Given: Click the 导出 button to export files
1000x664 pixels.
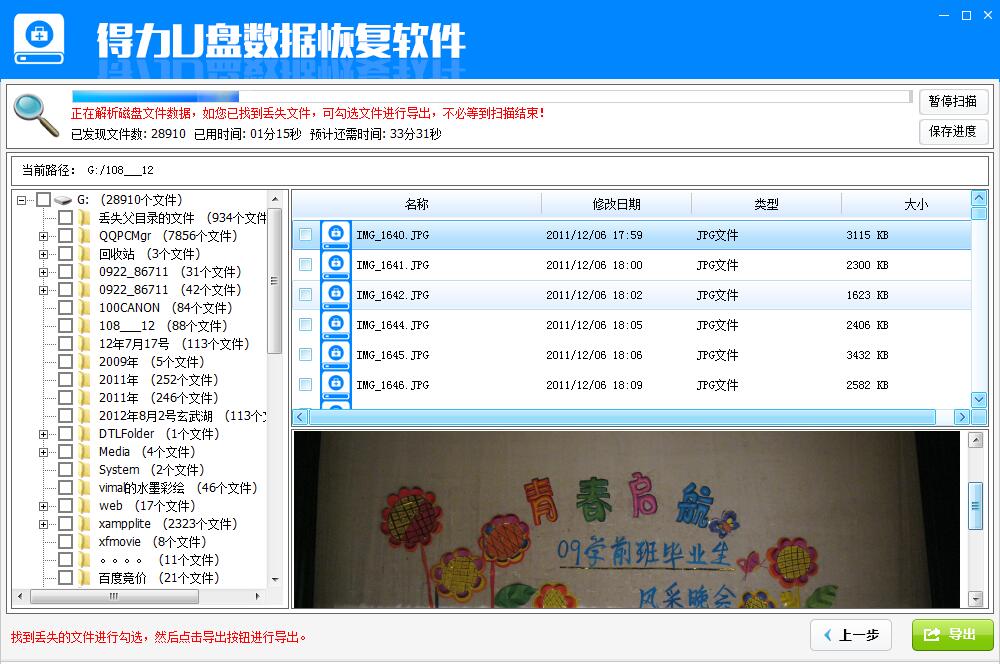Looking at the screenshot, I should (x=950, y=634).
